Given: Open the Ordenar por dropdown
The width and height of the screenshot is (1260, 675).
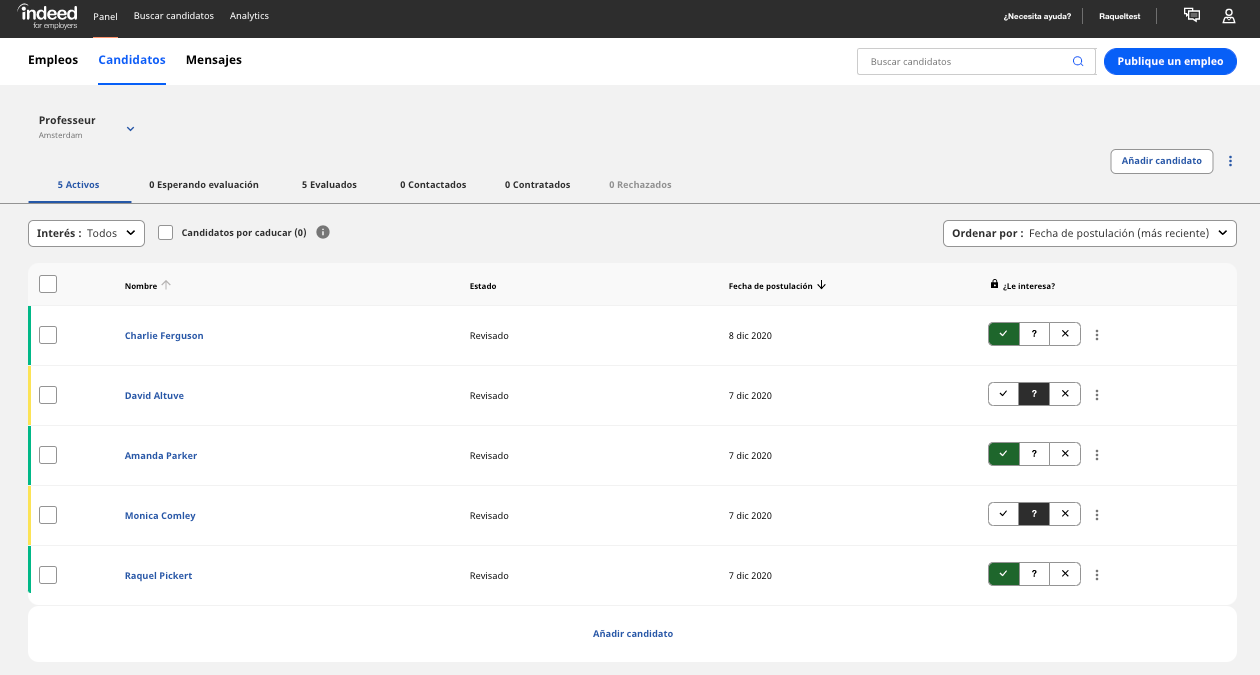Looking at the screenshot, I should [1089, 232].
